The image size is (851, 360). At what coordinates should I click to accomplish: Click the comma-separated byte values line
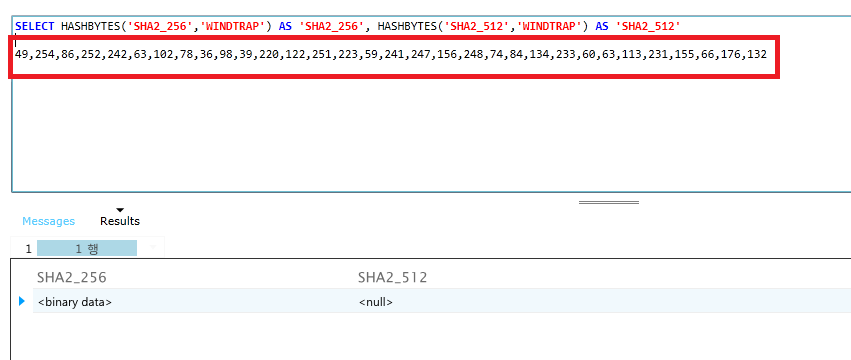[391, 54]
